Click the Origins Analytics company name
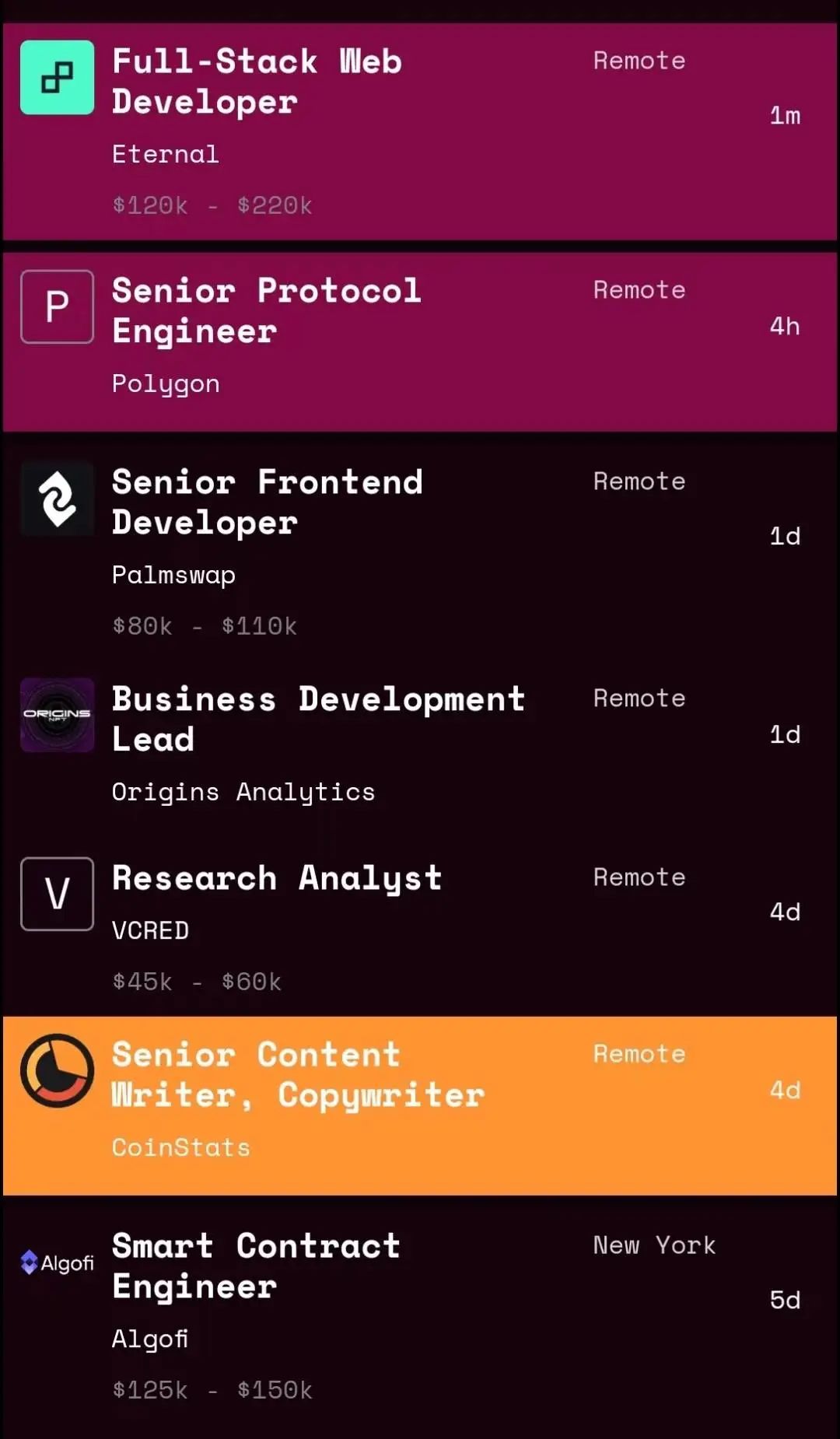This screenshot has height=1439, width=840. (243, 792)
